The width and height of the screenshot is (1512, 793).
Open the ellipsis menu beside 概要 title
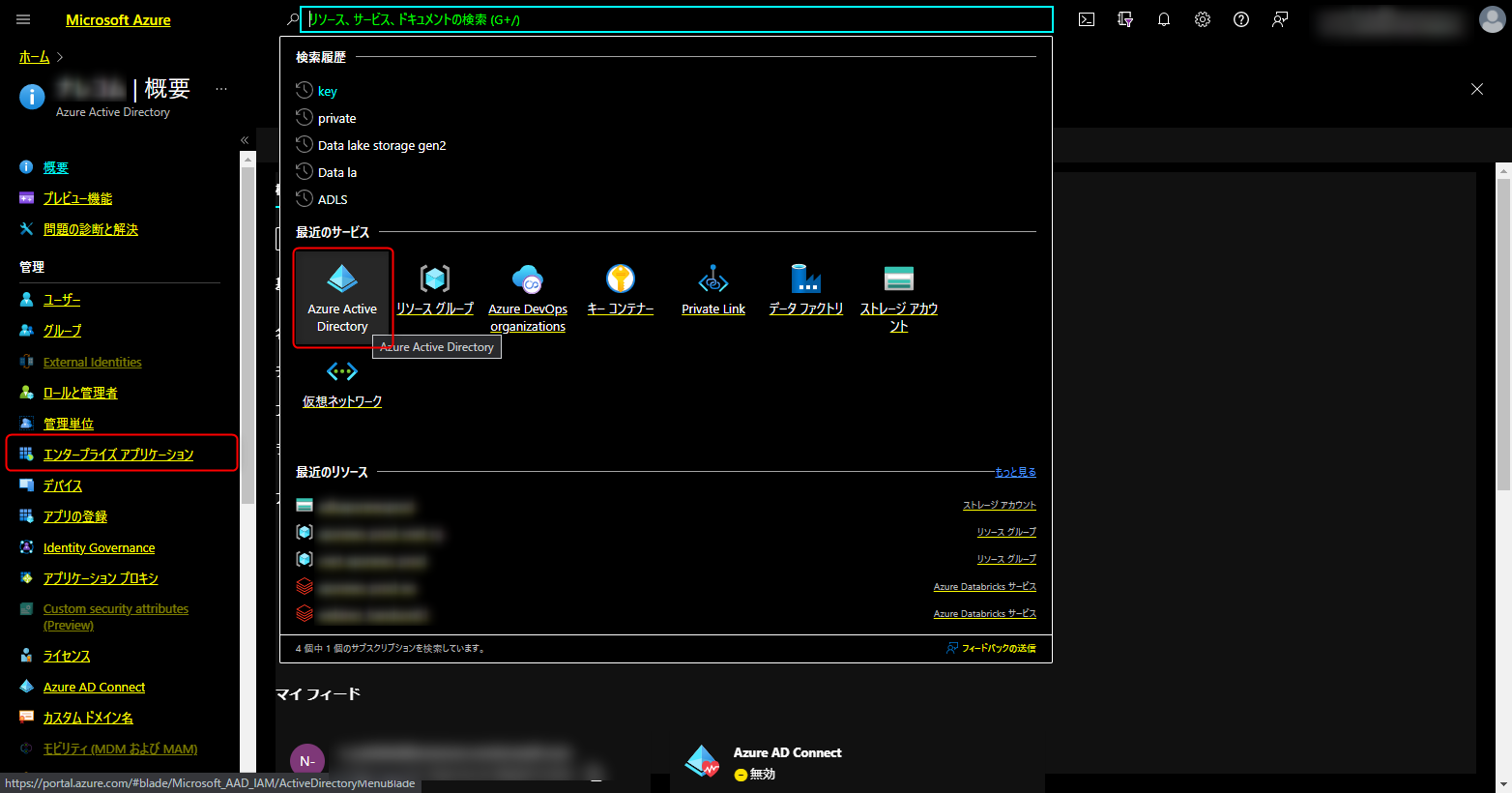point(221,89)
